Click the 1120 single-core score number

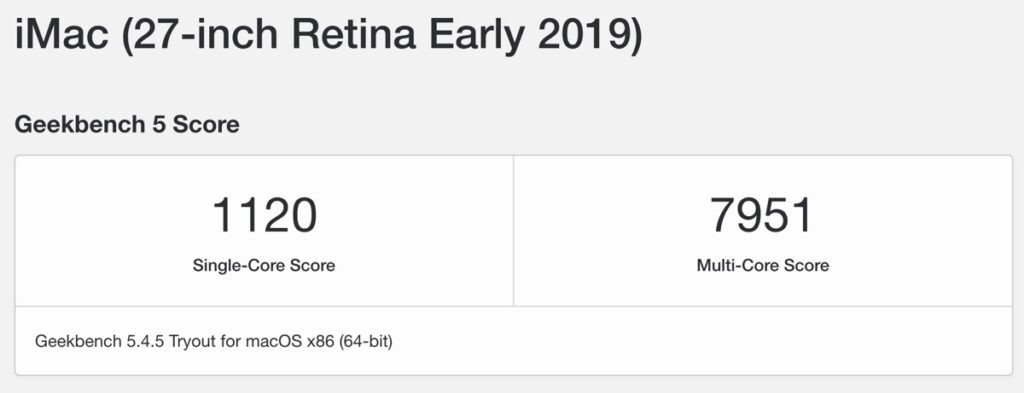(x=264, y=215)
